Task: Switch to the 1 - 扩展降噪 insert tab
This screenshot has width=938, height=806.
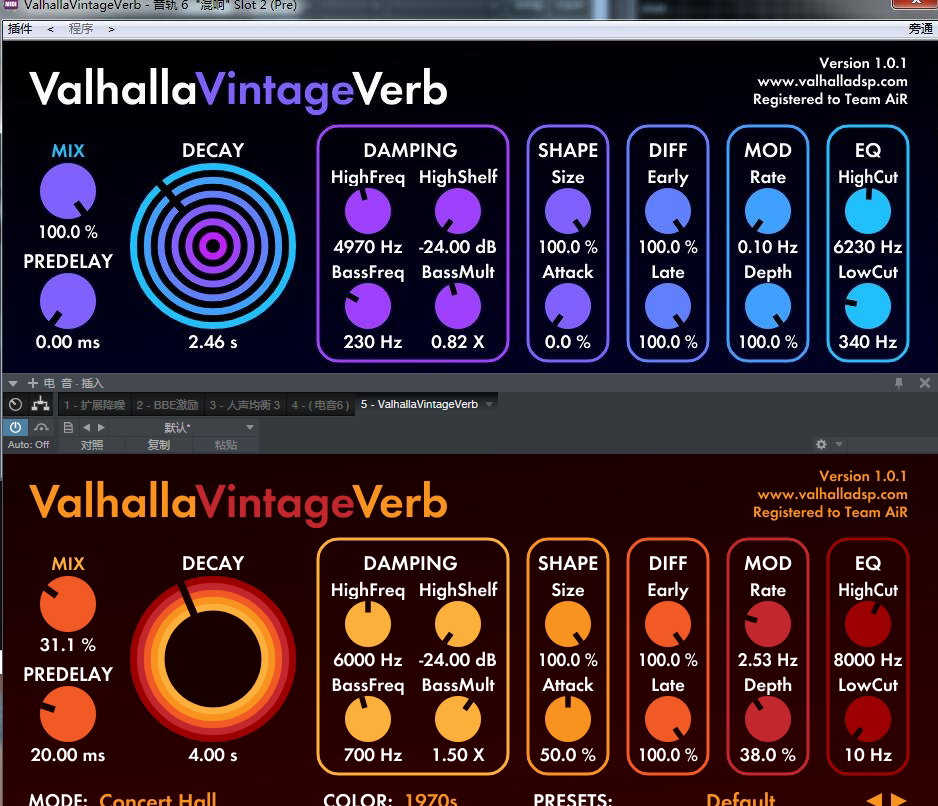Action: 95,405
